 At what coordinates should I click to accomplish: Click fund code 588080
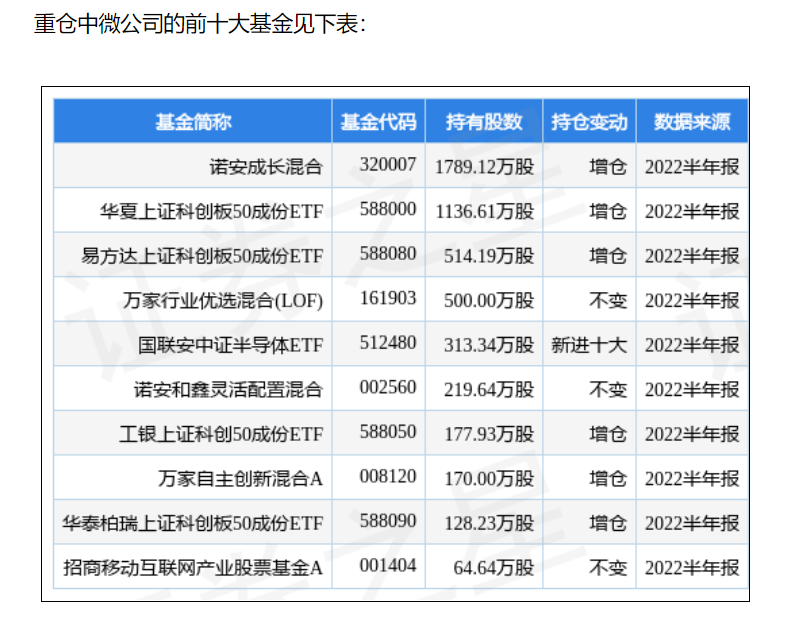pos(388,254)
